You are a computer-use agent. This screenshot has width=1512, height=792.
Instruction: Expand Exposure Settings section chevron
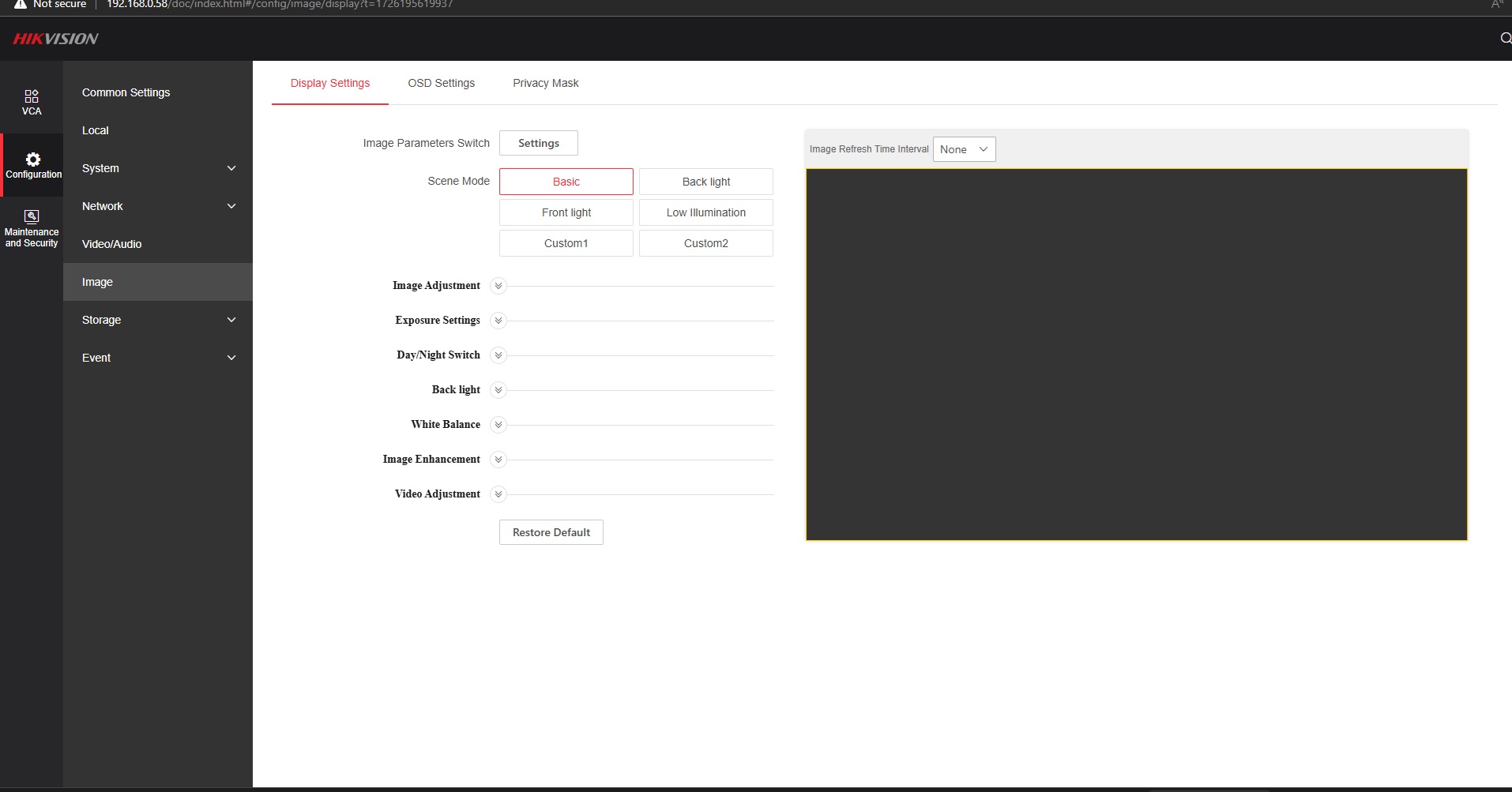click(498, 321)
